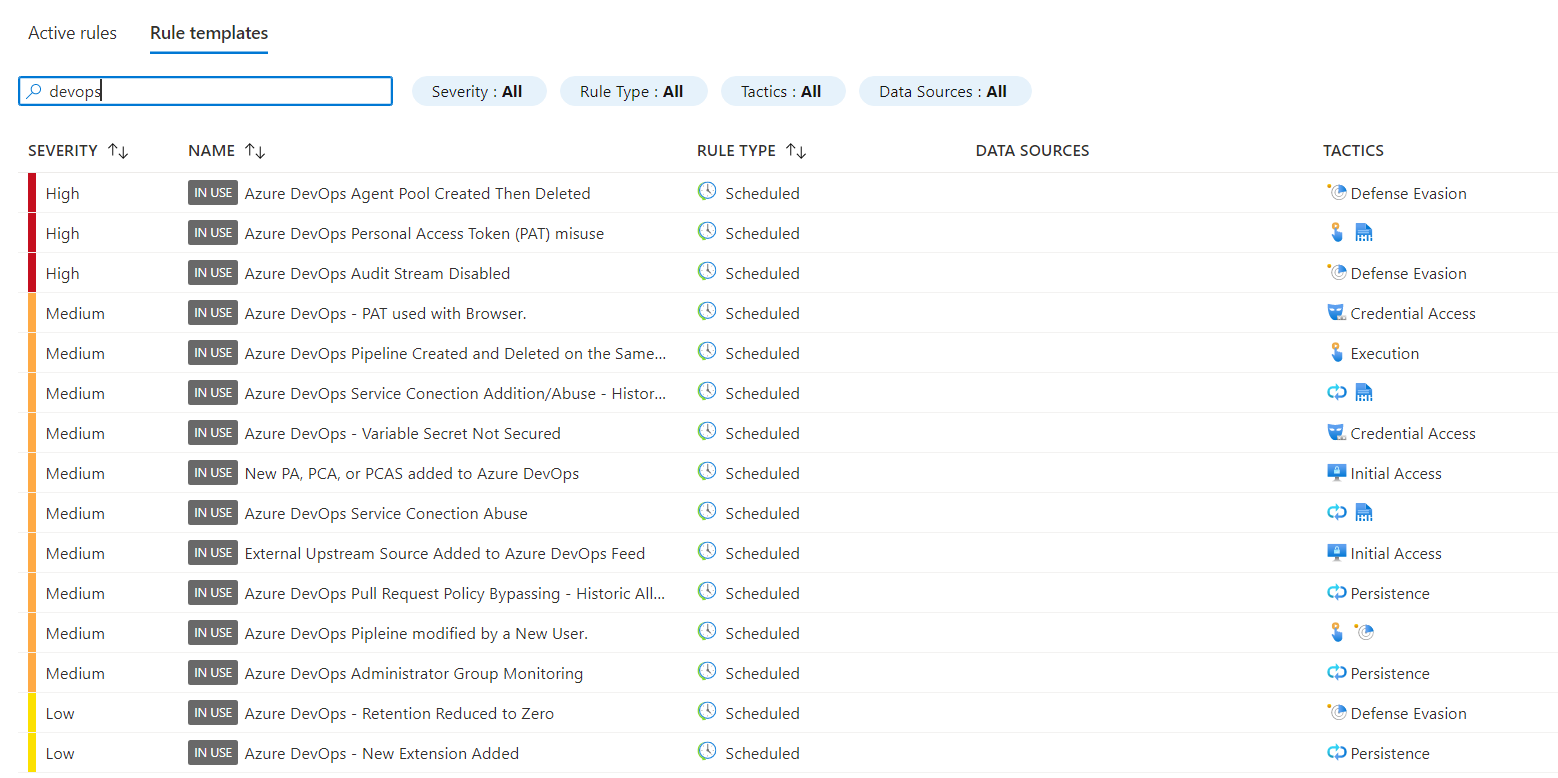Click the Defense Evasion icon in Agent Pool row
Screen dimensions: 1558x778
[1337, 192]
